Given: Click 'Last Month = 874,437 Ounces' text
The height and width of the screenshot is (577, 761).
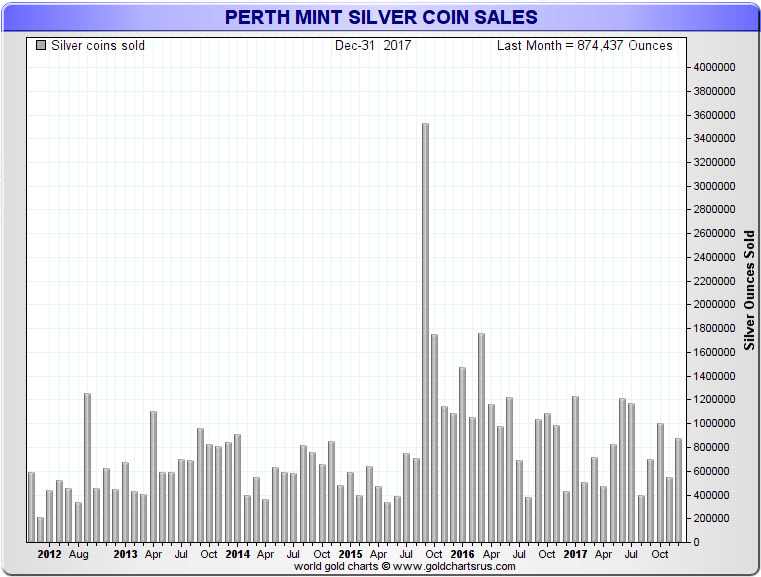Looking at the screenshot, I should [584, 46].
